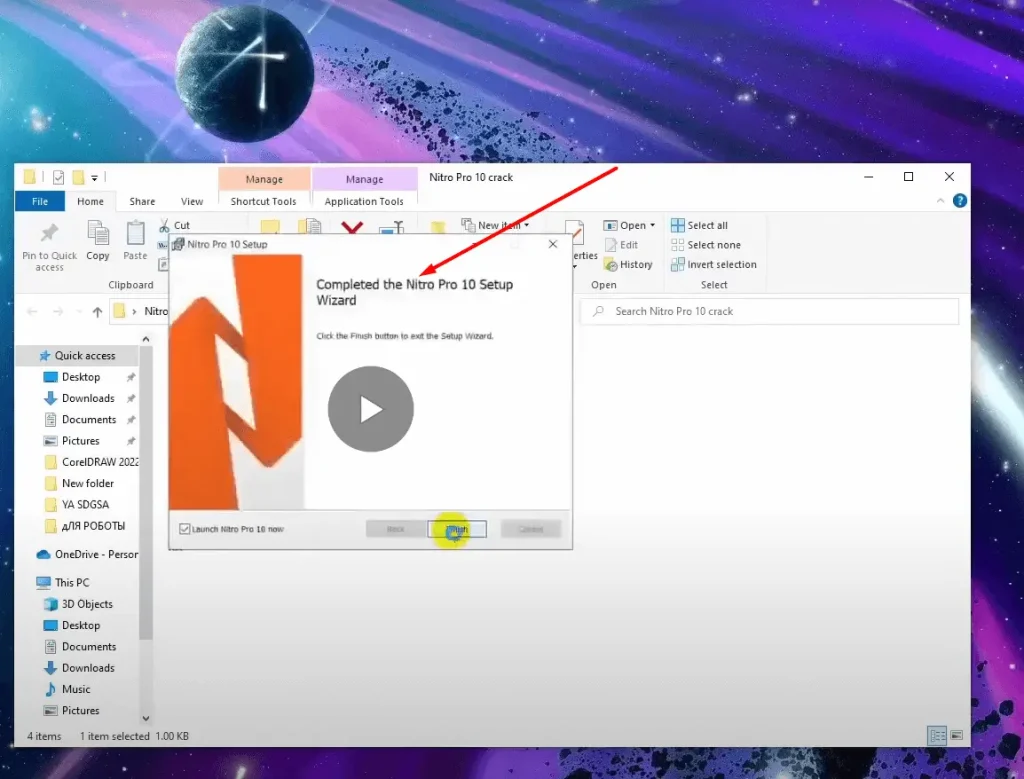Click the Select all icon

pyautogui.click(x=677, y=226)
